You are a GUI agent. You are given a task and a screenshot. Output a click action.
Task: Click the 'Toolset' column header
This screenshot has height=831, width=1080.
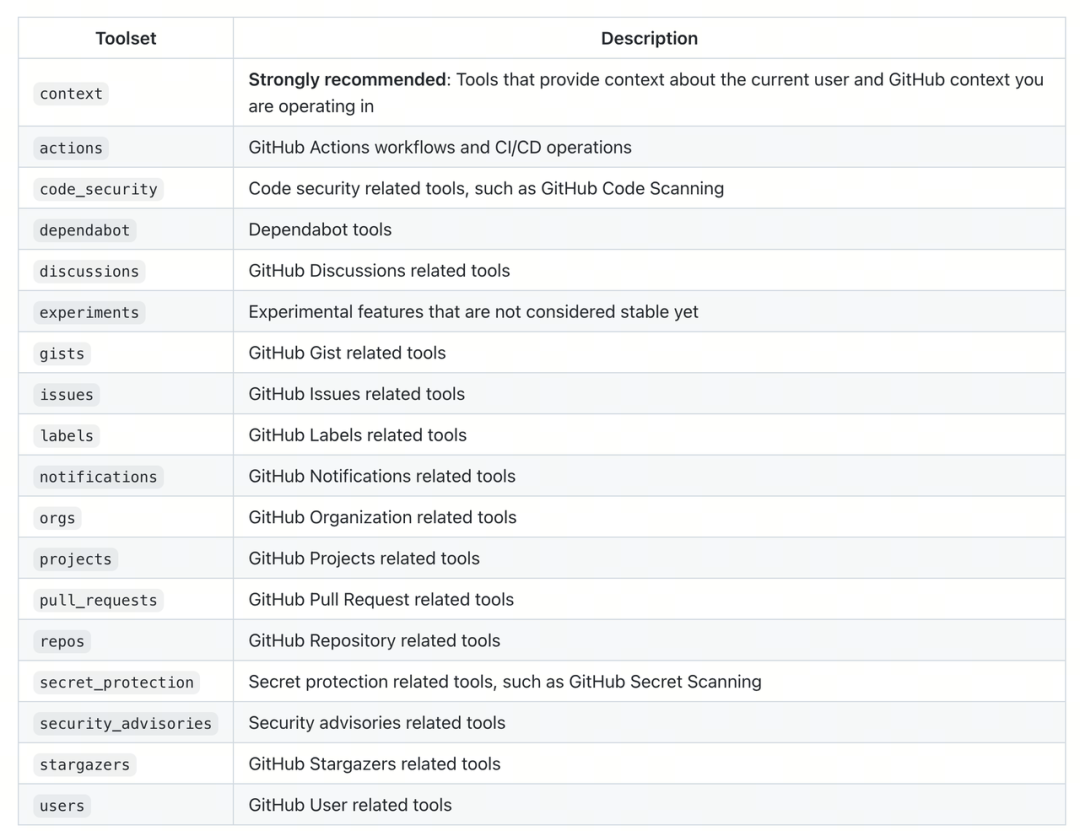pos(126,39)
